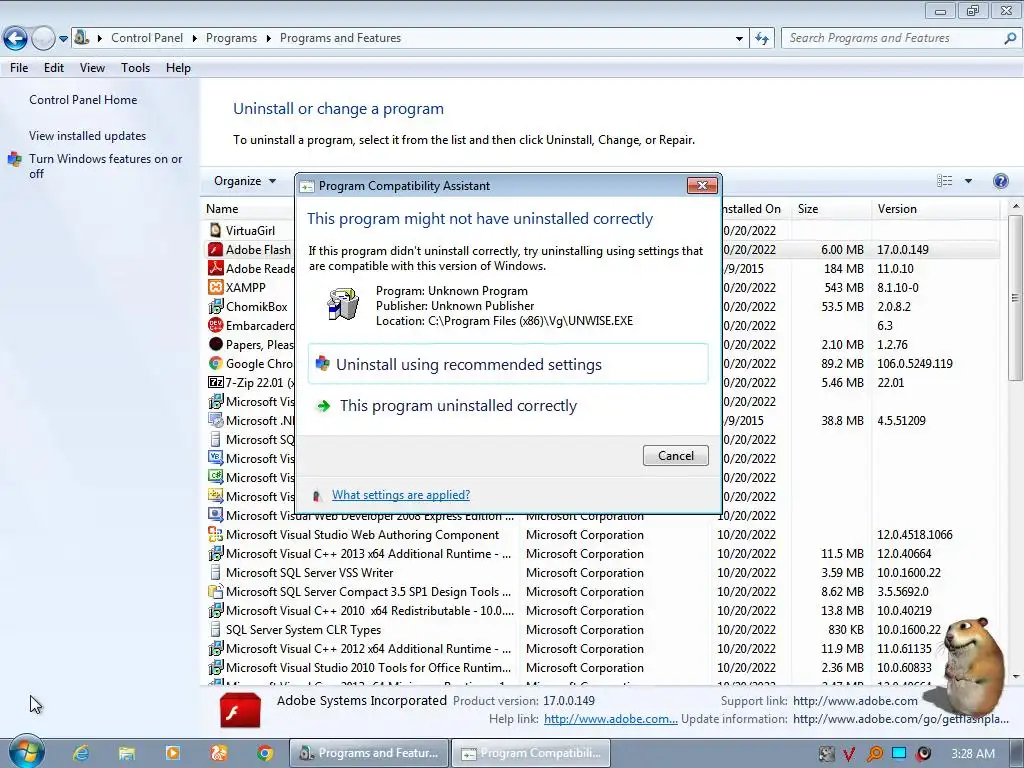Select Microsoft SQL Server VSS Writer row
Screen dimensions: 1024x768
[601, 572]
